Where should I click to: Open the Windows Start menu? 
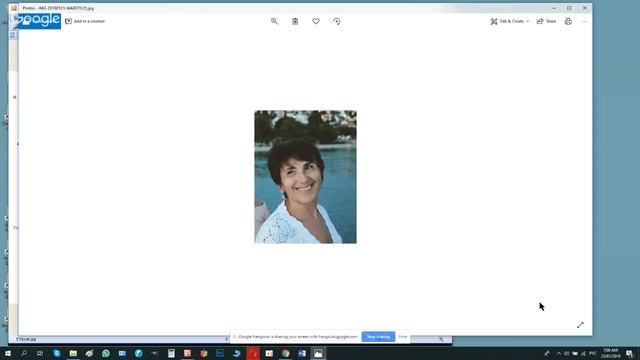tap(8, 353)
